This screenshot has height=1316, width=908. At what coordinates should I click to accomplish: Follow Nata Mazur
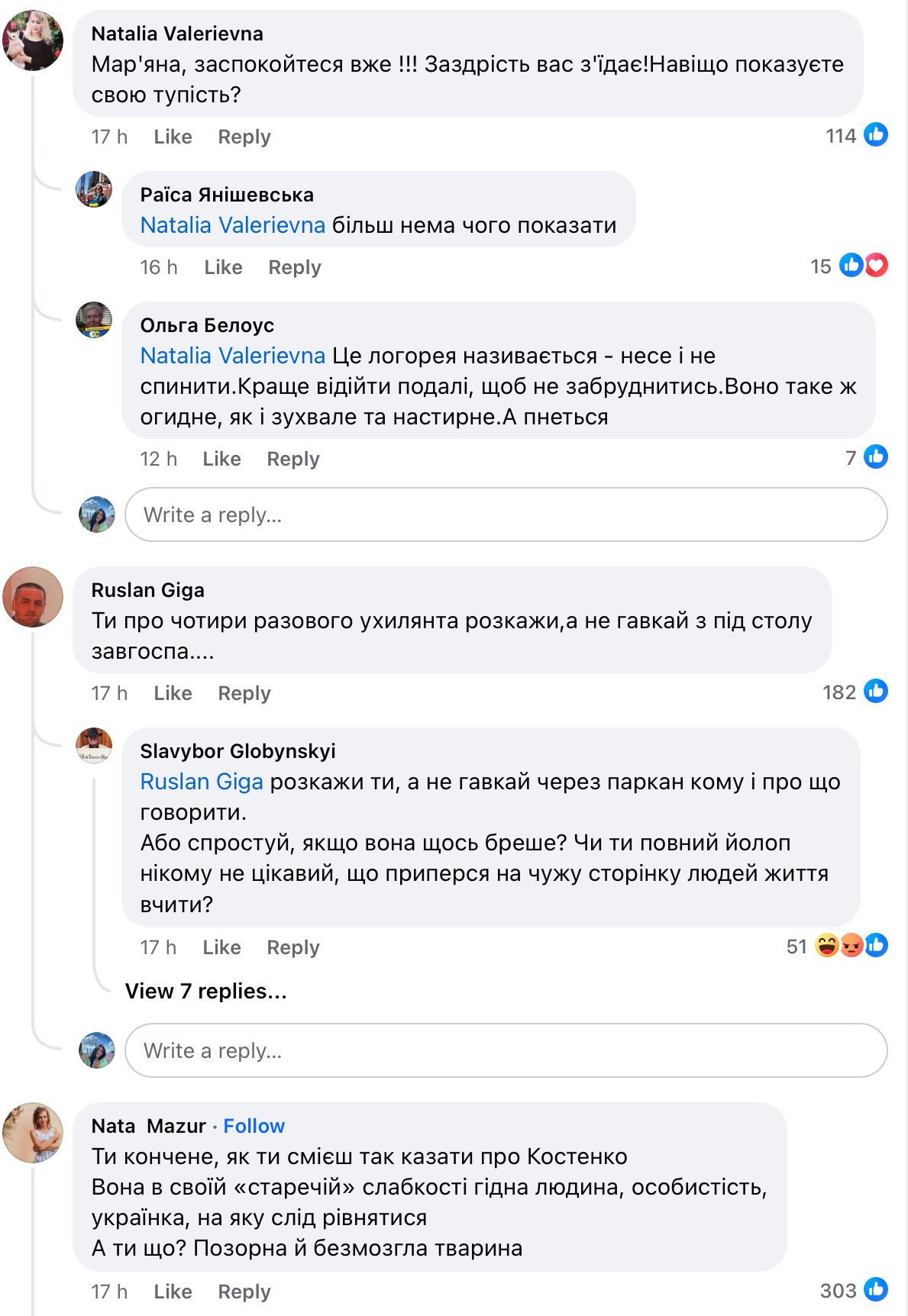(x=254, y=1126)
